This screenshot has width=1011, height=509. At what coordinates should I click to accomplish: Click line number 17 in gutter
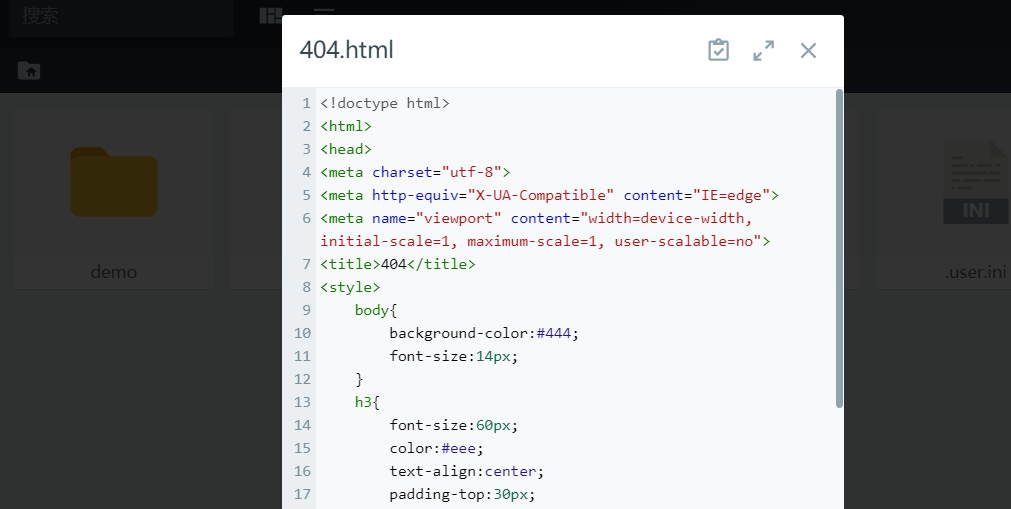click(x=302, y=494)
